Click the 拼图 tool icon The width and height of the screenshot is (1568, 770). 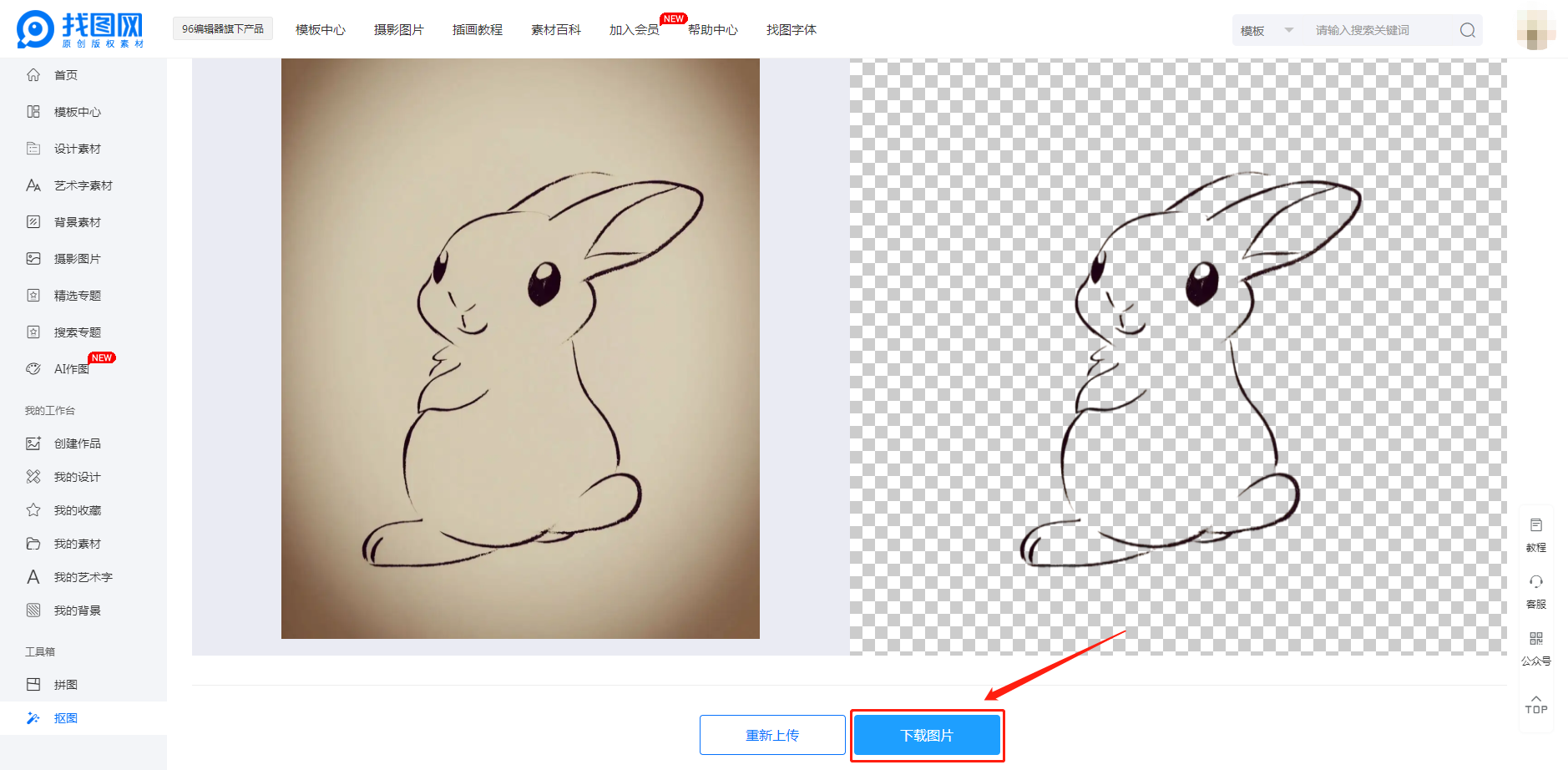33,685
